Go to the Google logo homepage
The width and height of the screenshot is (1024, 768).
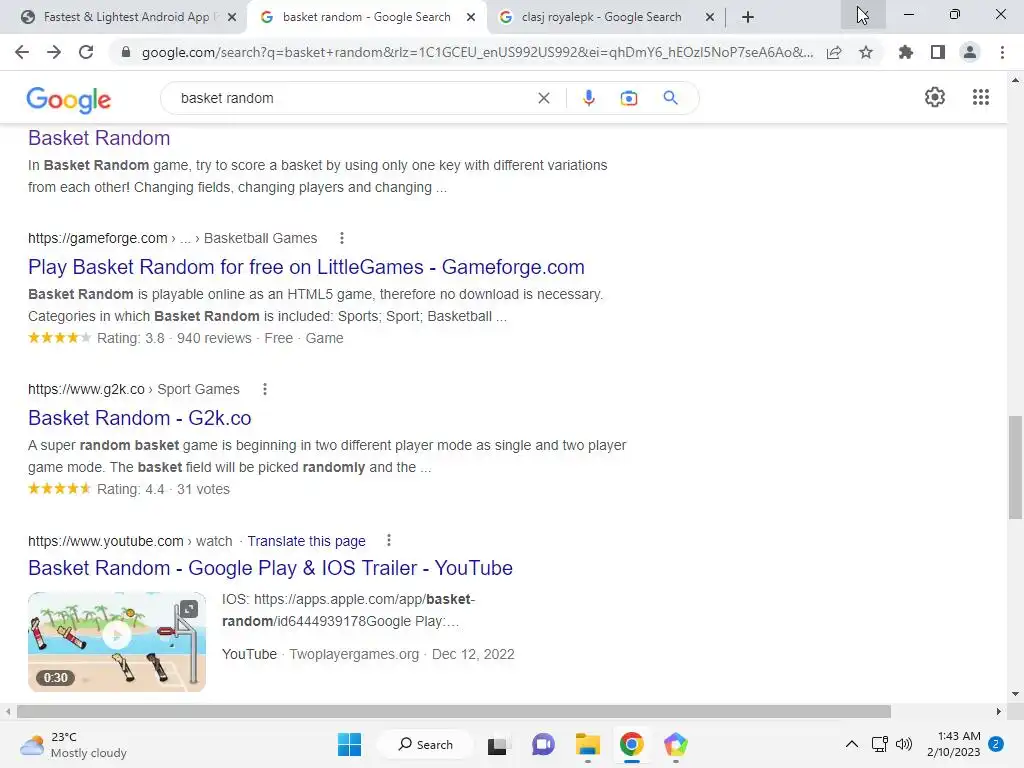[x=69, y=99]
